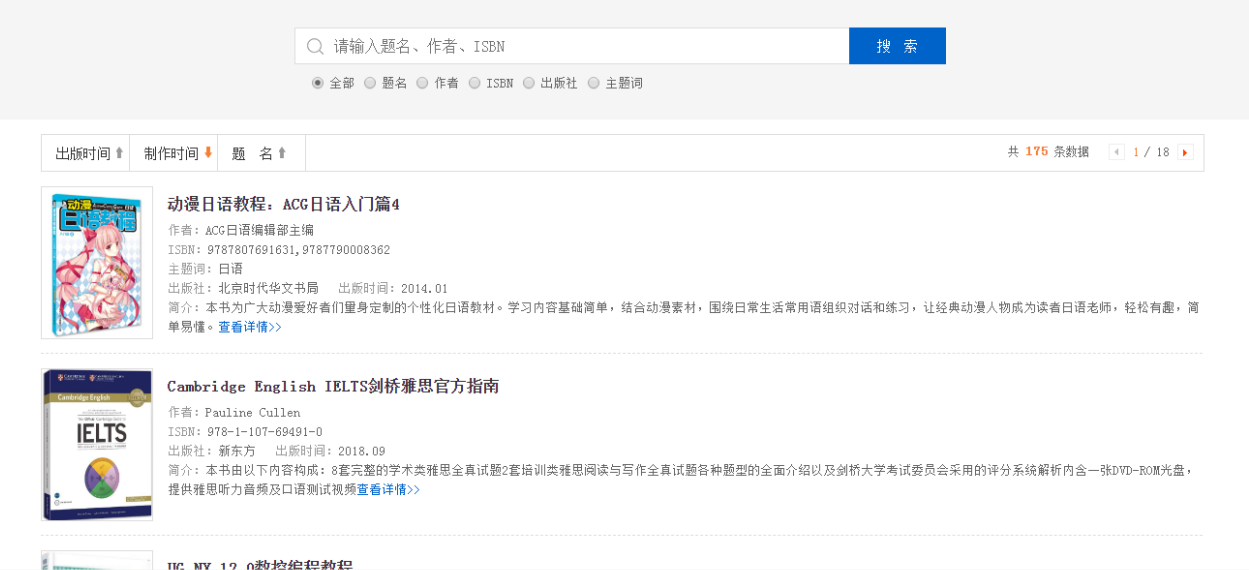Click publication date 2014.01
Image resolution: width=1249 pixels, height=570 pixels.
[427, 288]
